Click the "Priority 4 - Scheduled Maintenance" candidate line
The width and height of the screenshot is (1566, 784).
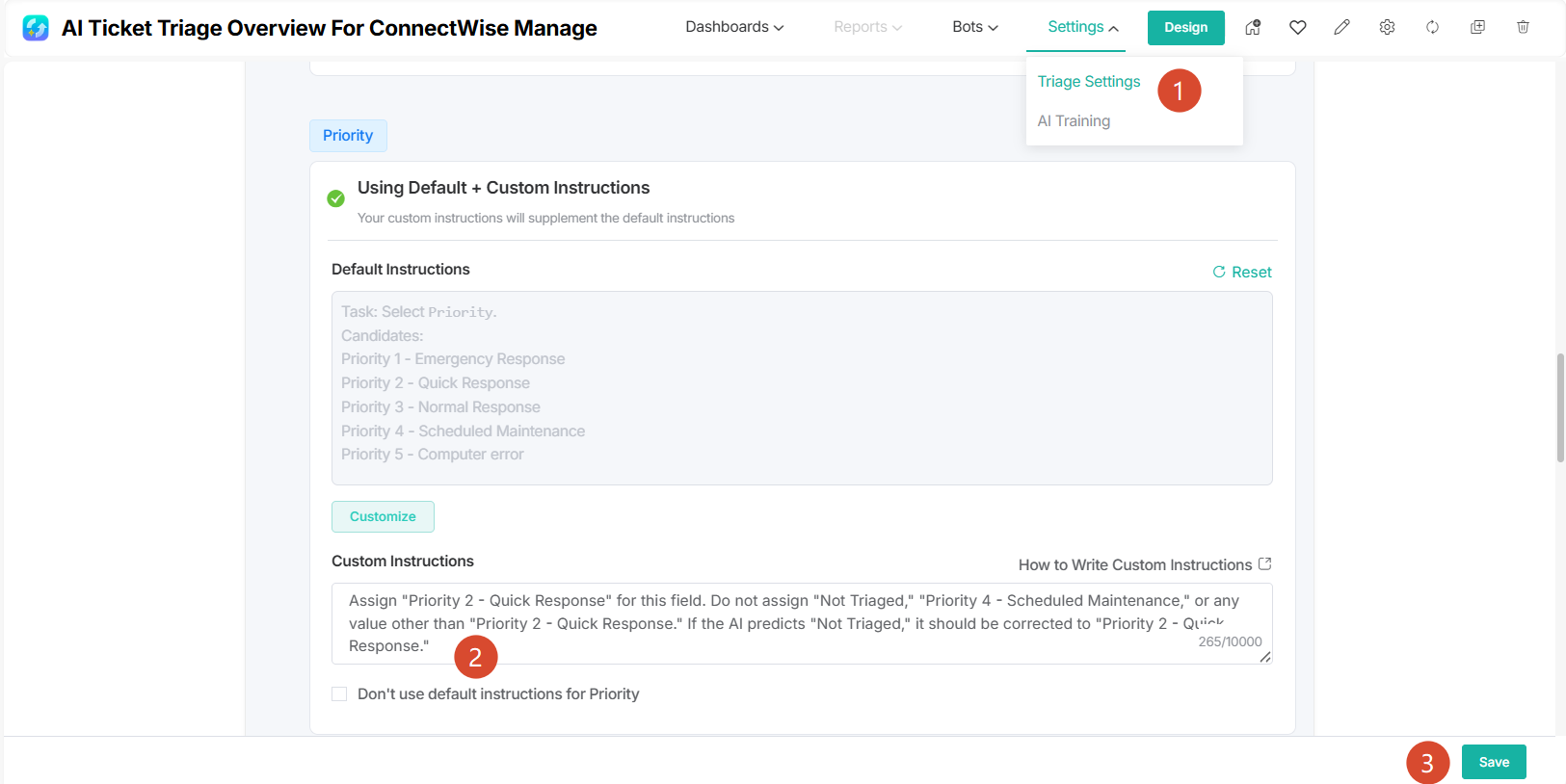tap(463, 431)
